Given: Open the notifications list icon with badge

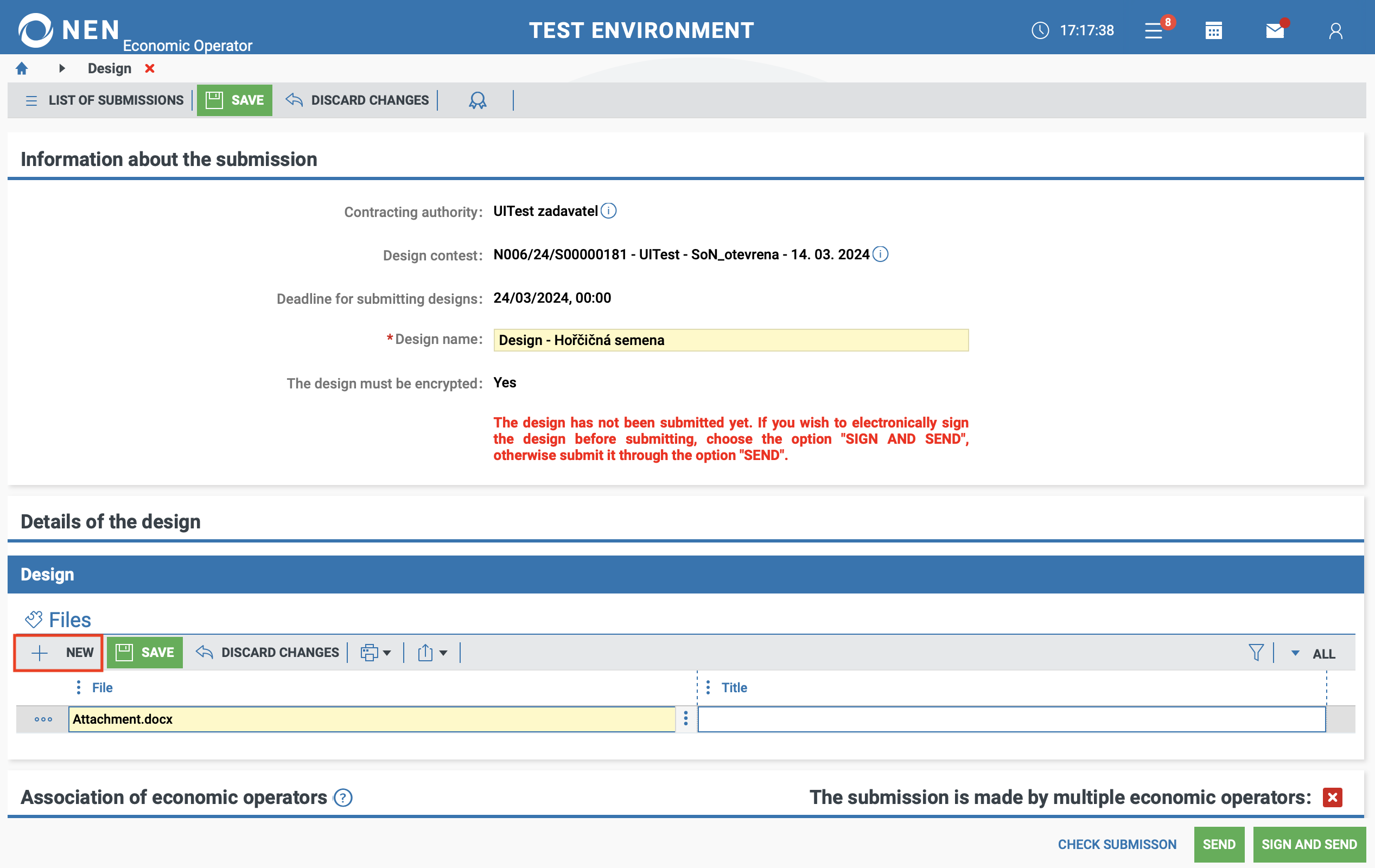Looking at the screenshot, I should [1155, 30].
